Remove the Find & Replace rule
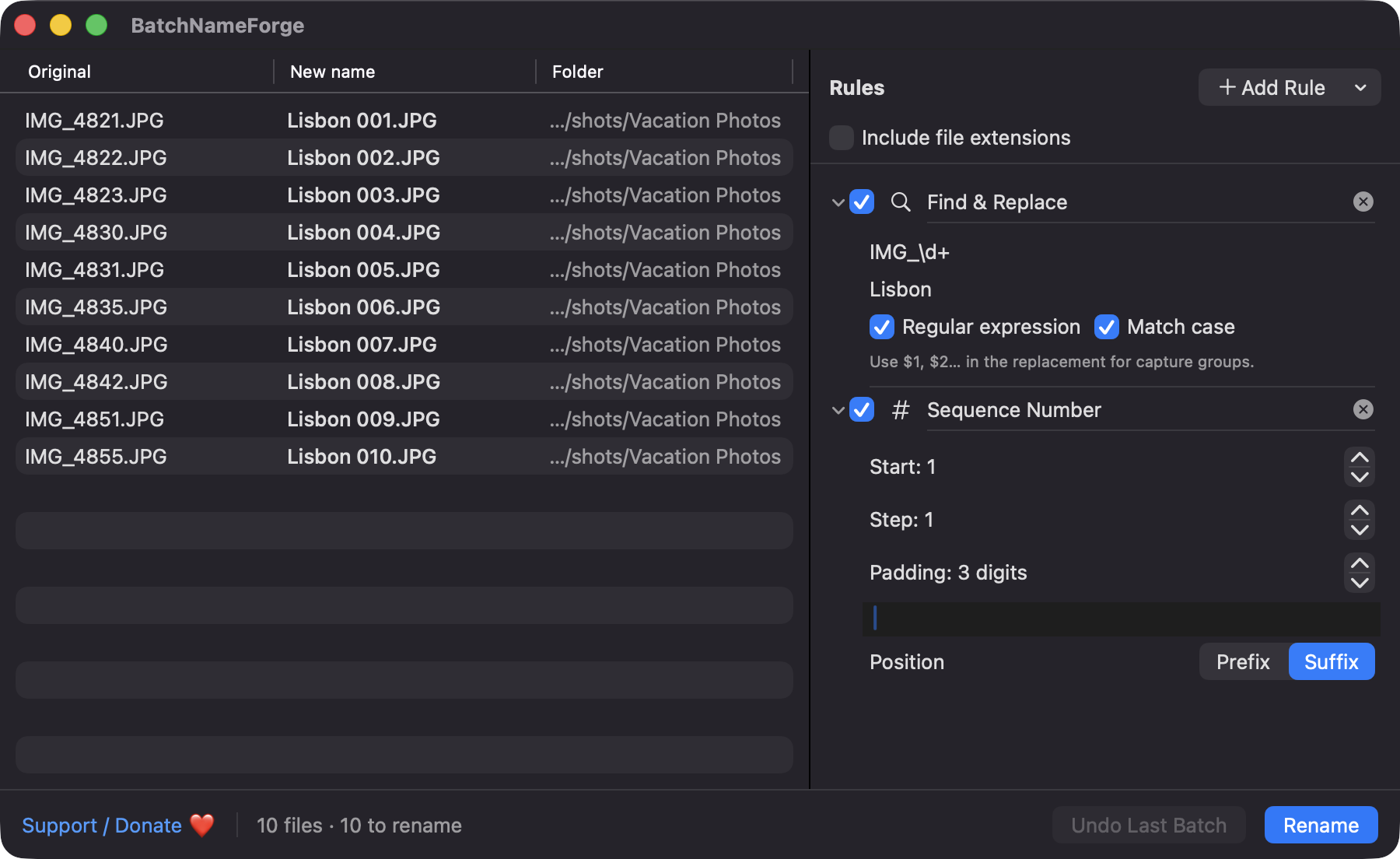The width and height of the screenshot is (1400, 859). pos(1363,202)
